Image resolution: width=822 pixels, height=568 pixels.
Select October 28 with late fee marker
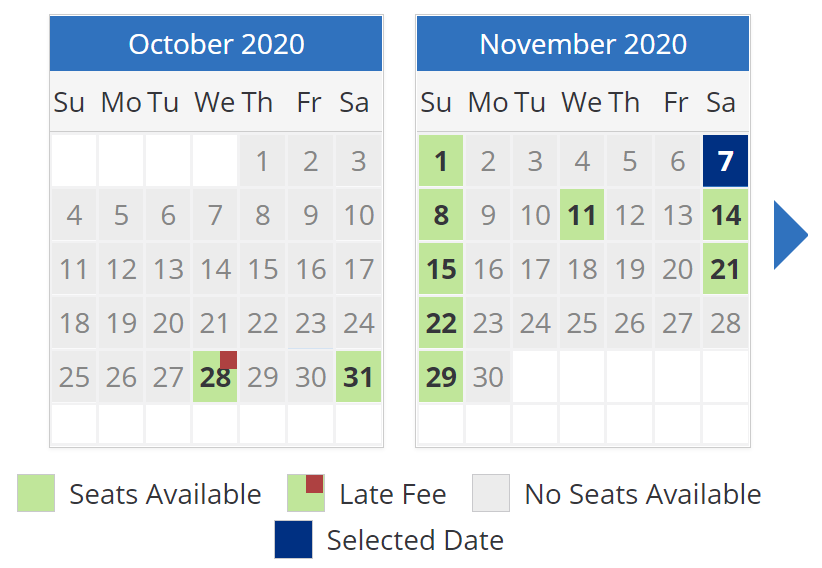(x=215, y=377)
